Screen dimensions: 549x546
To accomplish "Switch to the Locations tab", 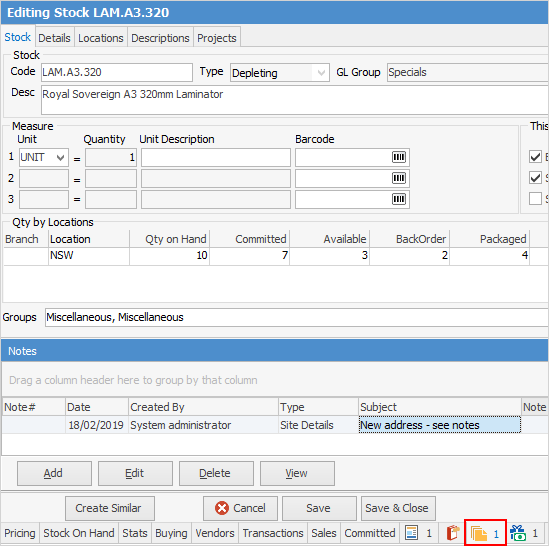I will pyautogui.click(x=101, y=38).
